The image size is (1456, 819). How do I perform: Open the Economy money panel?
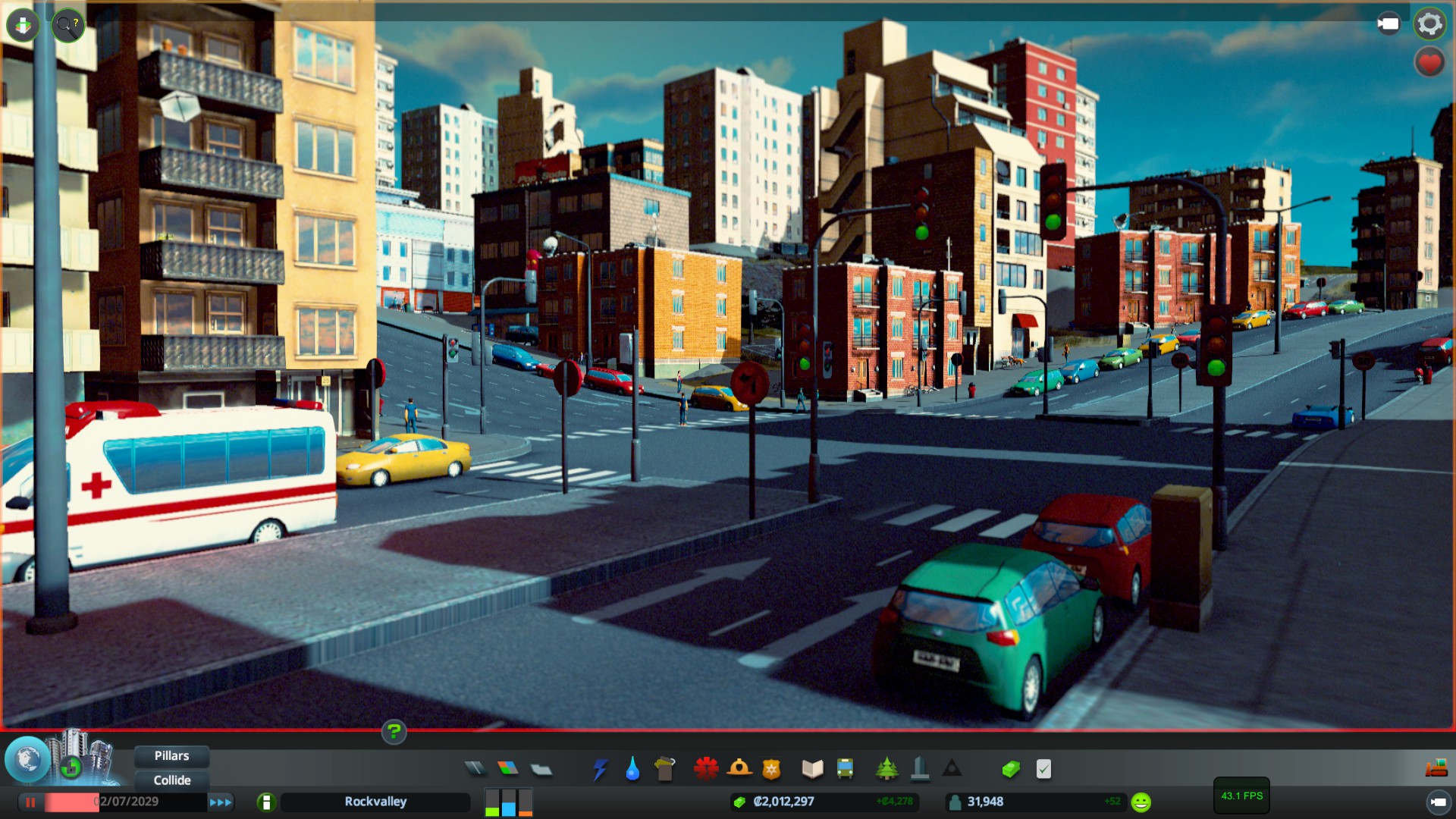1011,770
